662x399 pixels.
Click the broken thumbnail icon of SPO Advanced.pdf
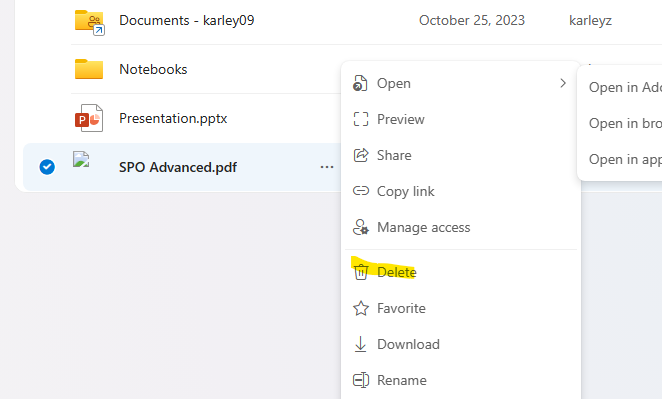pyautogui.click(x=81, y=159)
